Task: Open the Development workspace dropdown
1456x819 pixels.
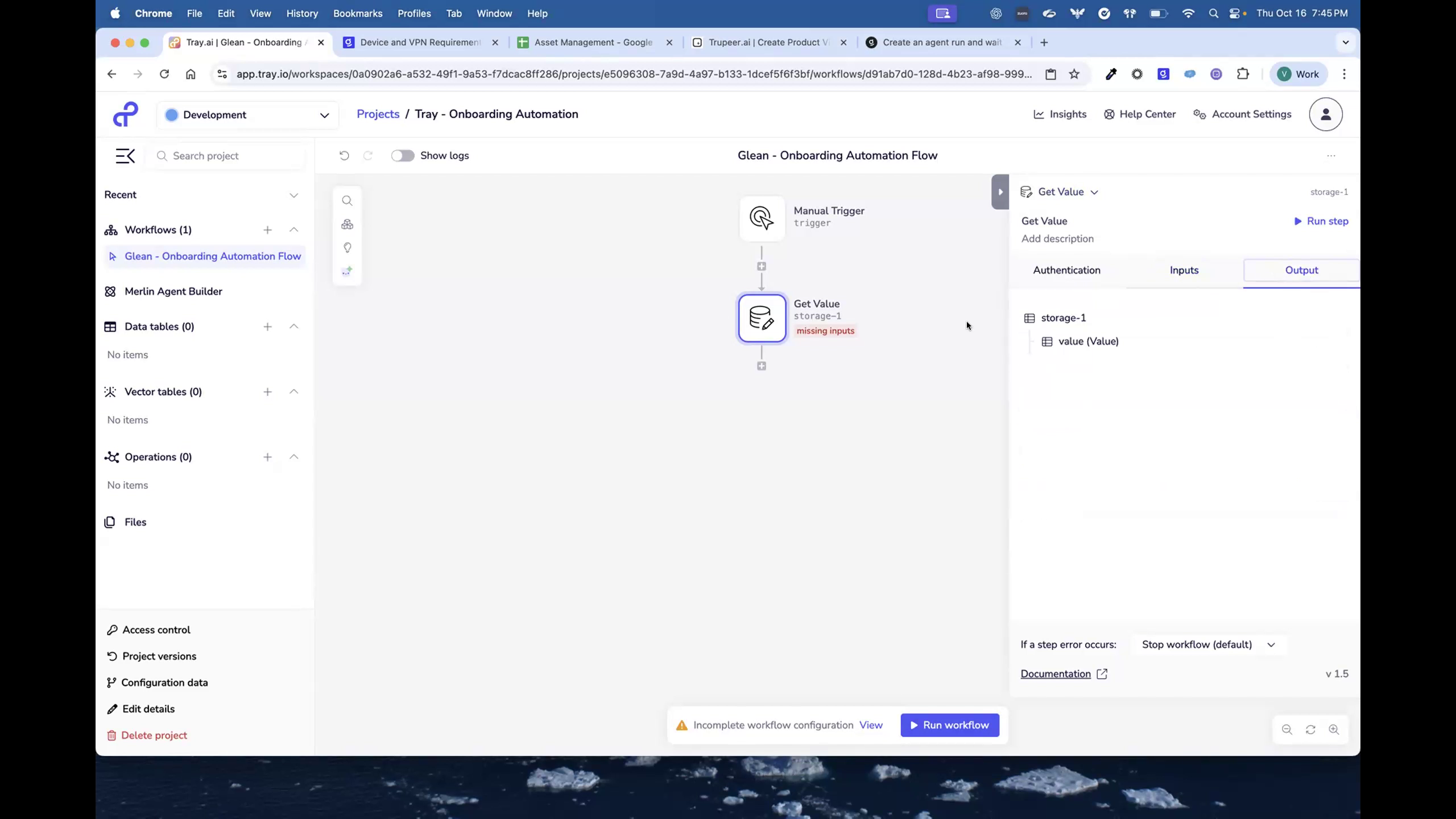Action: pos(247,114)
